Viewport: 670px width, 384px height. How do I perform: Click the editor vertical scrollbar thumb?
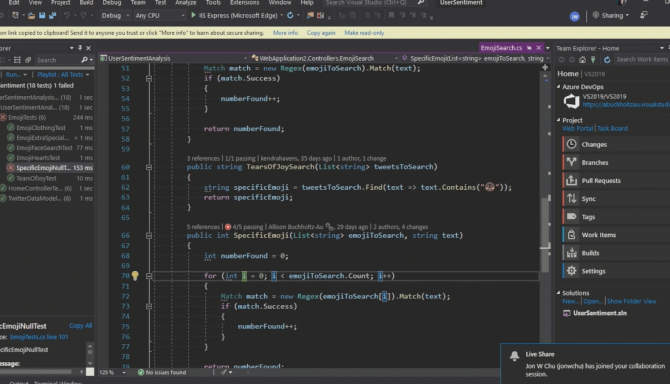(545, 234)
